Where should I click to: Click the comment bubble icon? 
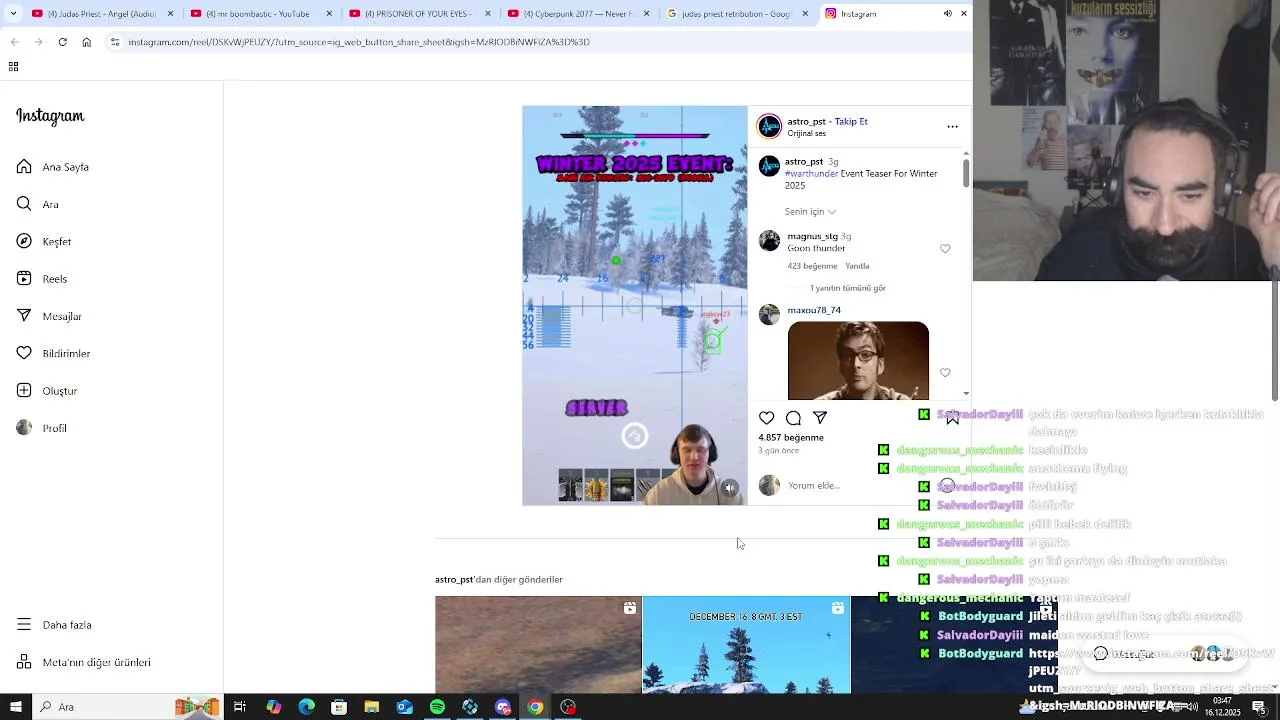point(793,418)
